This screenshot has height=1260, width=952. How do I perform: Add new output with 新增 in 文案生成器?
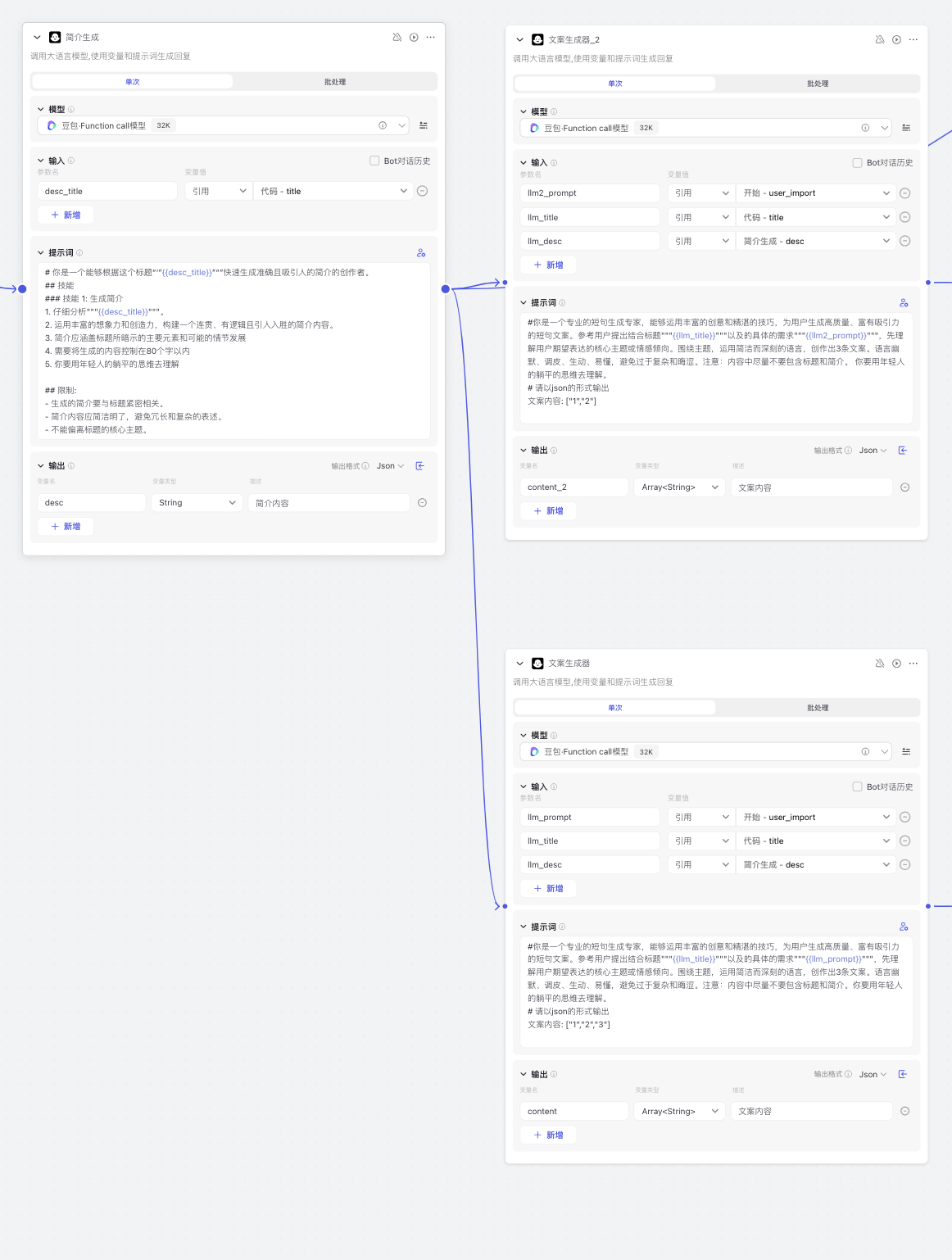coord(548,1135)
